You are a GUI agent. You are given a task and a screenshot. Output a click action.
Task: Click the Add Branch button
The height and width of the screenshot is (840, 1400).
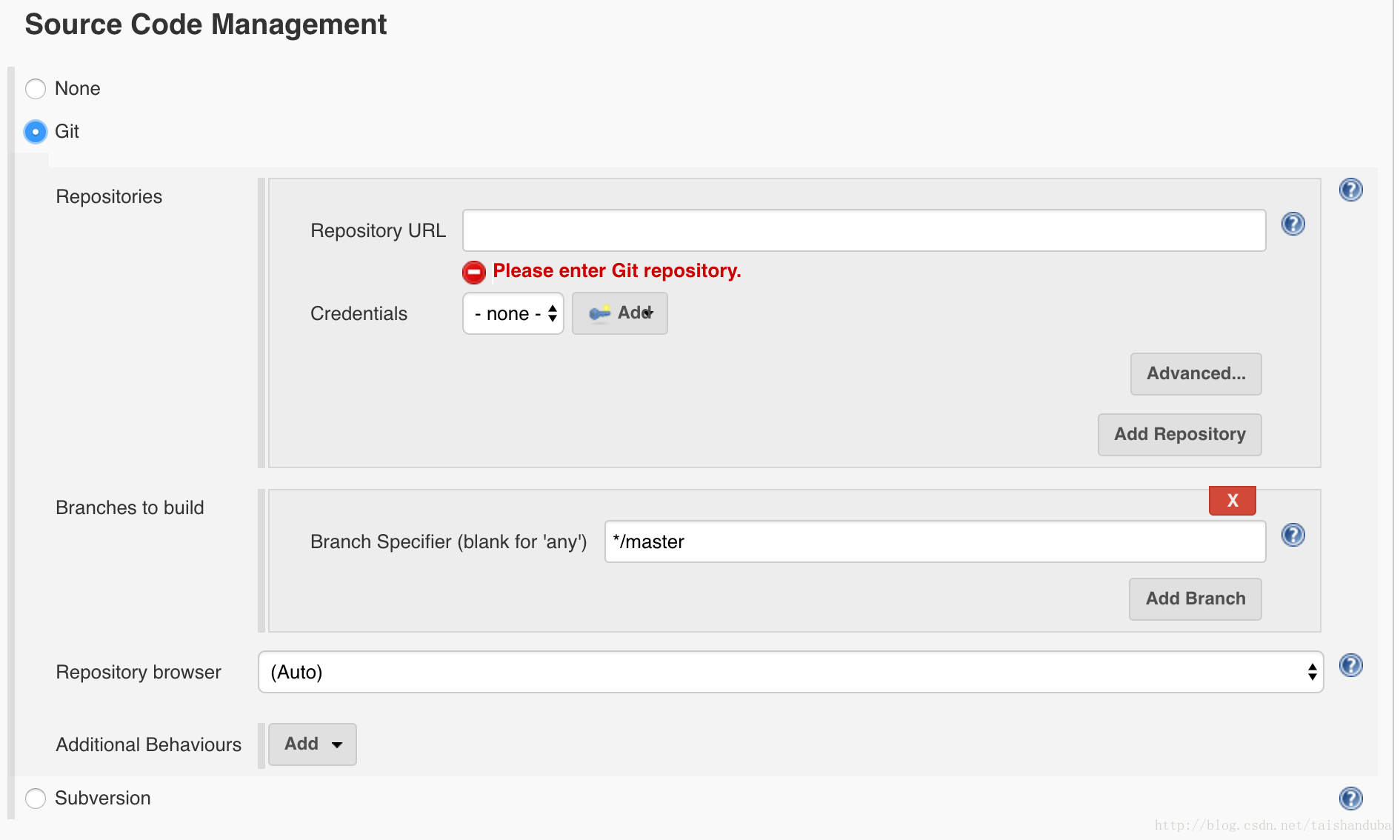[1196, 599]
